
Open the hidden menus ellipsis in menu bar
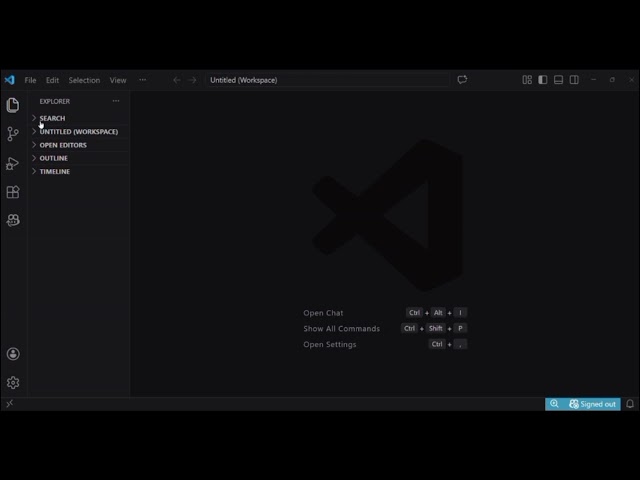[142, 80]
